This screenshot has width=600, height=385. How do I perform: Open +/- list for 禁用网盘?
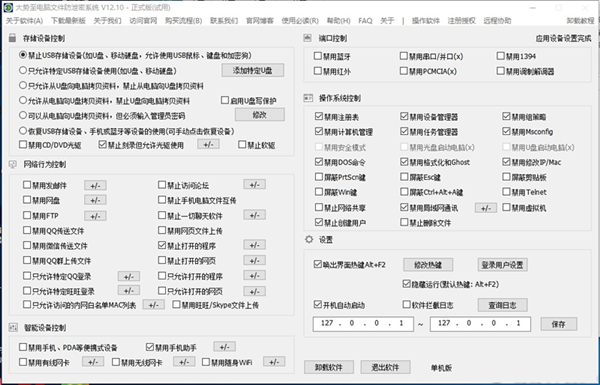95,201
